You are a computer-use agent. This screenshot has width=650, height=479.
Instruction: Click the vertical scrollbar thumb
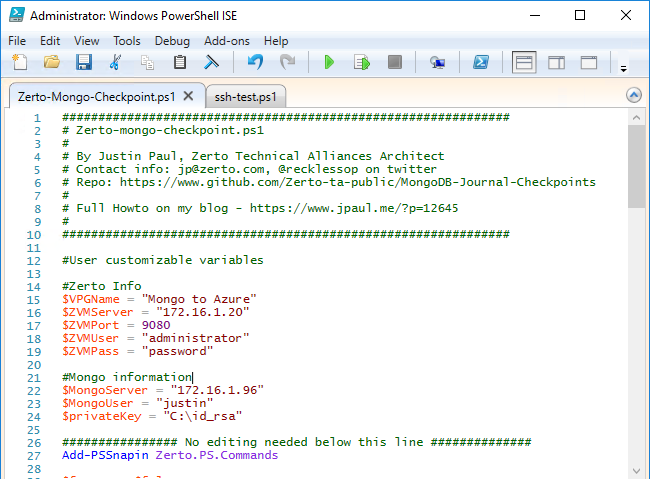636,167
